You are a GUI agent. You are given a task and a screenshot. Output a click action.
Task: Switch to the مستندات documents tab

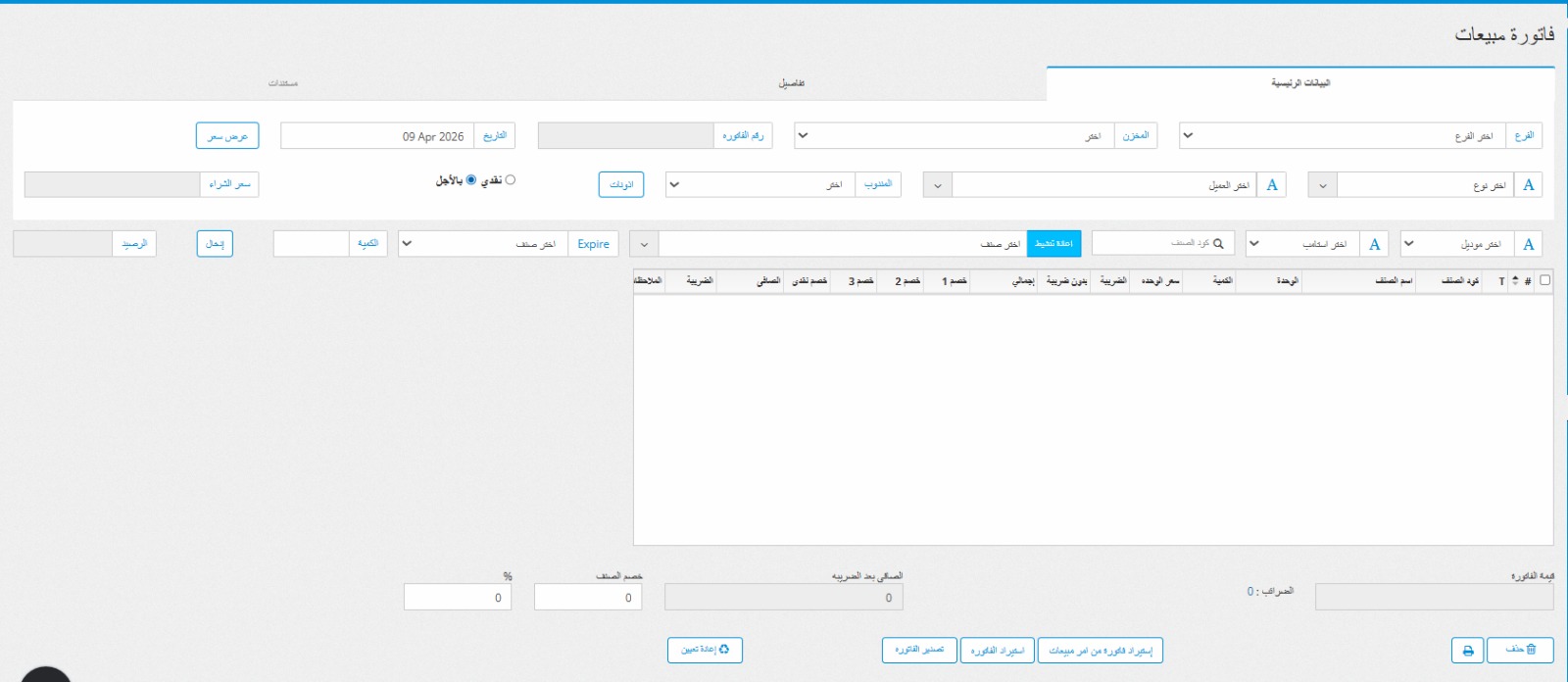click(283, 83)
